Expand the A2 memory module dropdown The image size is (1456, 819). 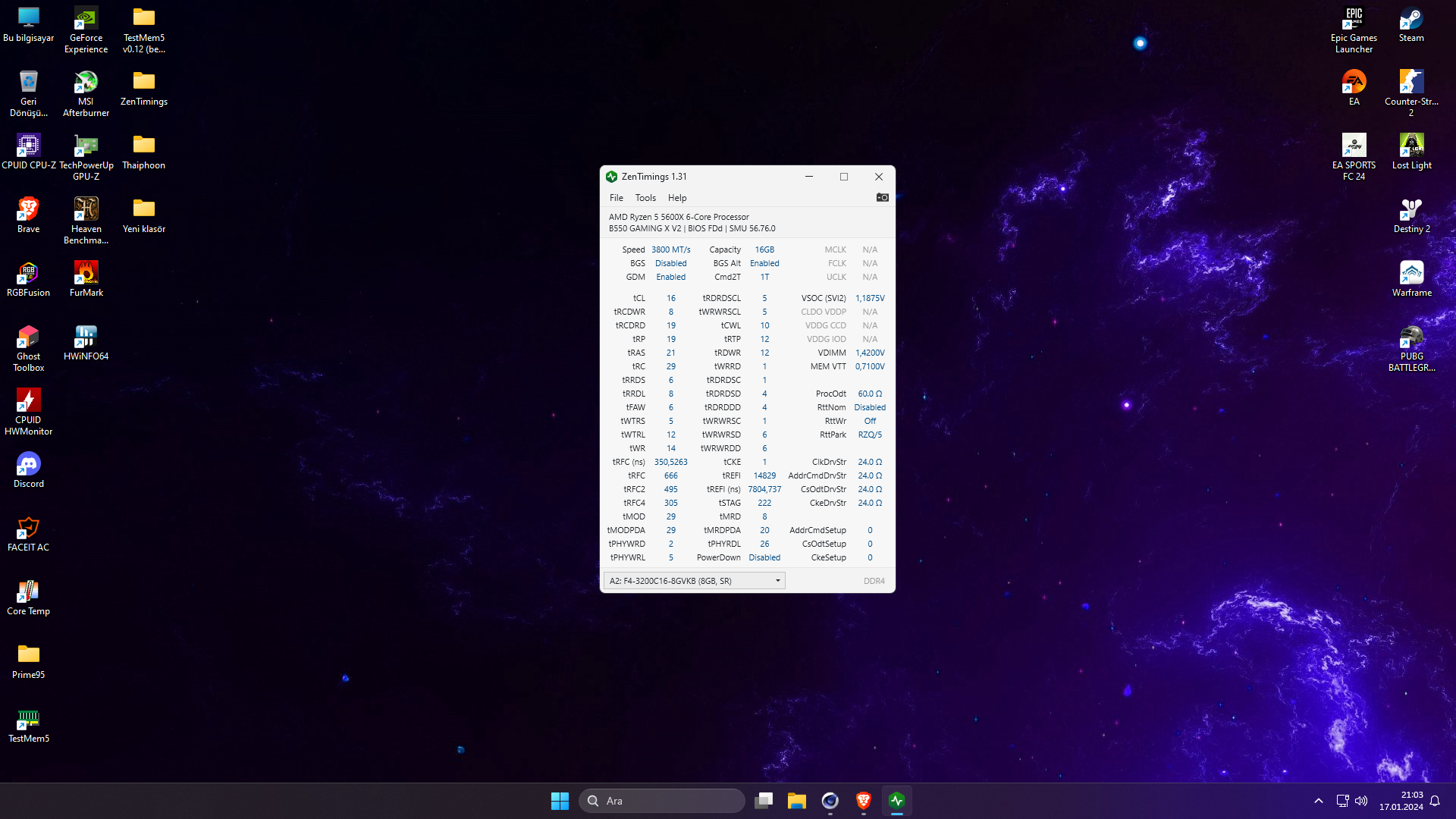[x=777, y=581]
